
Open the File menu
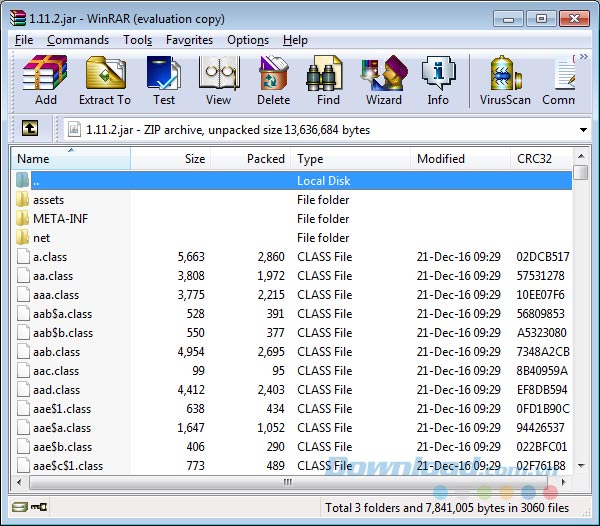tap(24, 40)
